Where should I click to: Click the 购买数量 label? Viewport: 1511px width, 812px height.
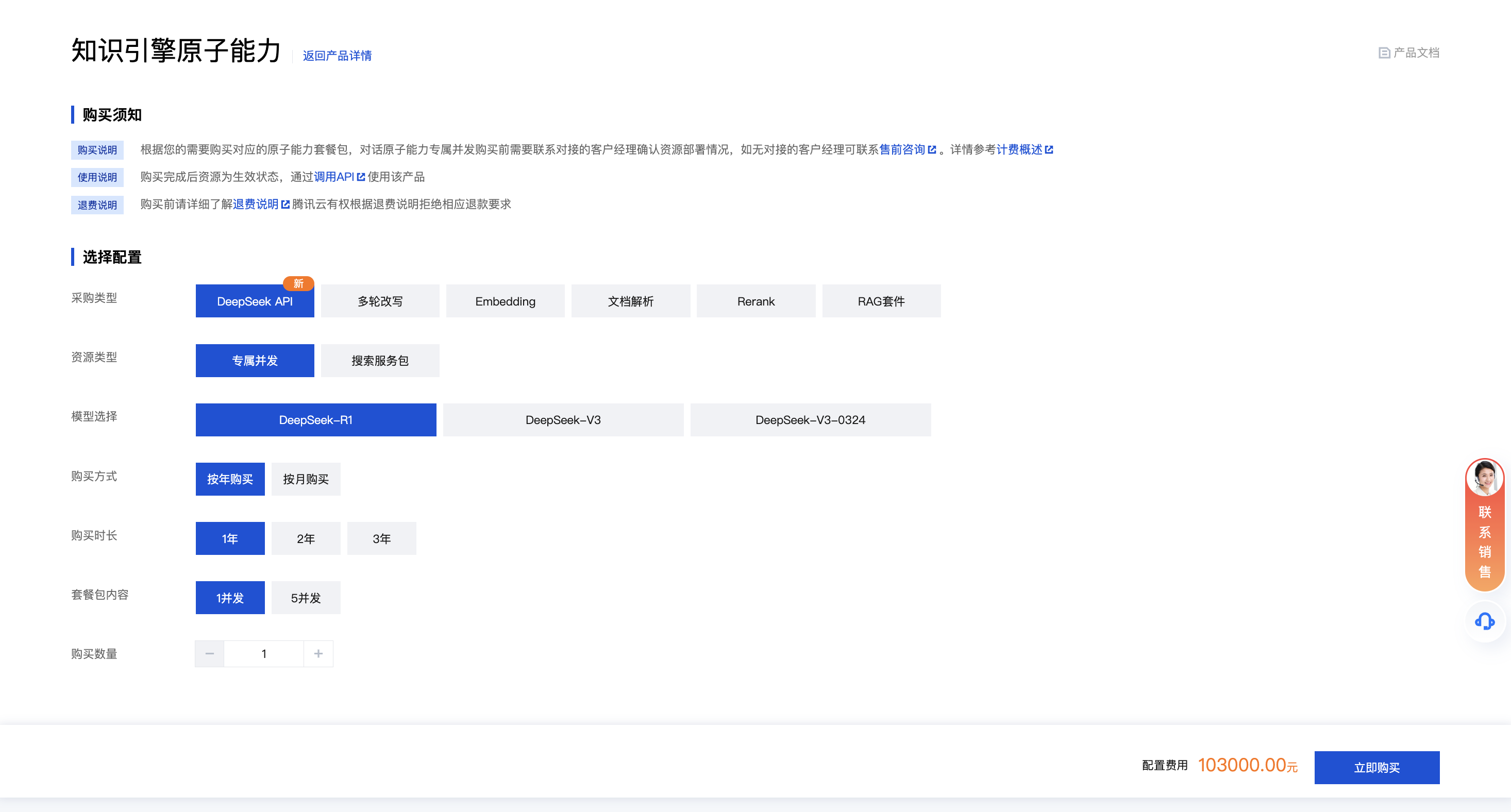pos(94,654)
